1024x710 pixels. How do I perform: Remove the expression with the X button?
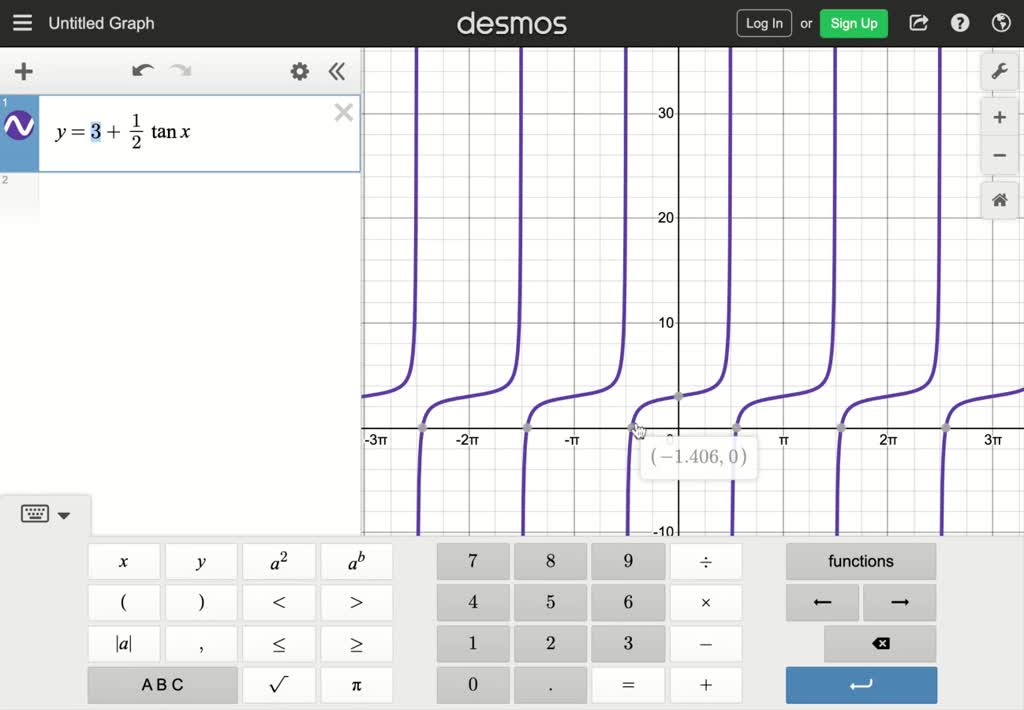(x=343, y=112)
